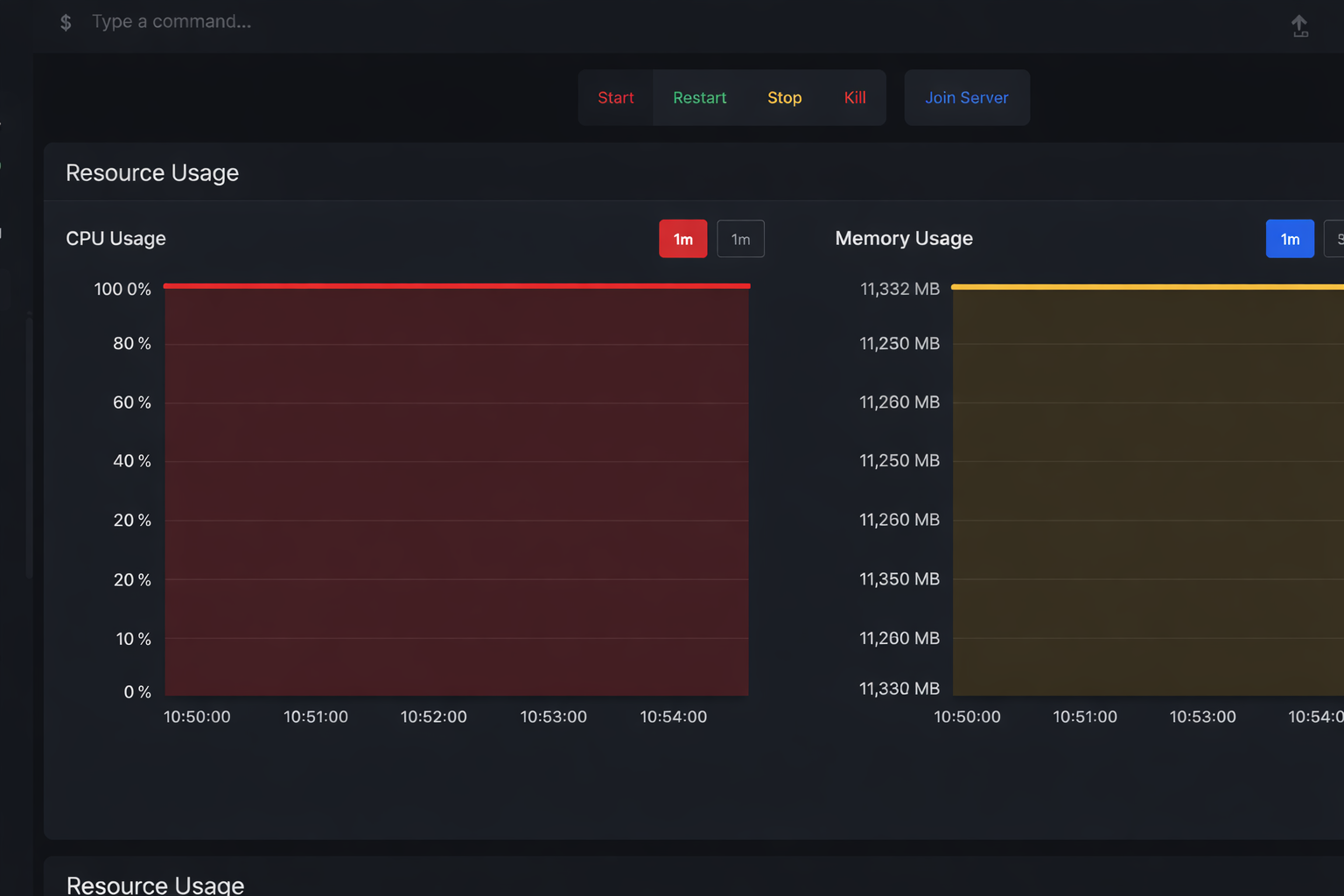Switch CPU chart to the outlined 1m option
This screenshot has width=1344, height=896.
(740, 239)
